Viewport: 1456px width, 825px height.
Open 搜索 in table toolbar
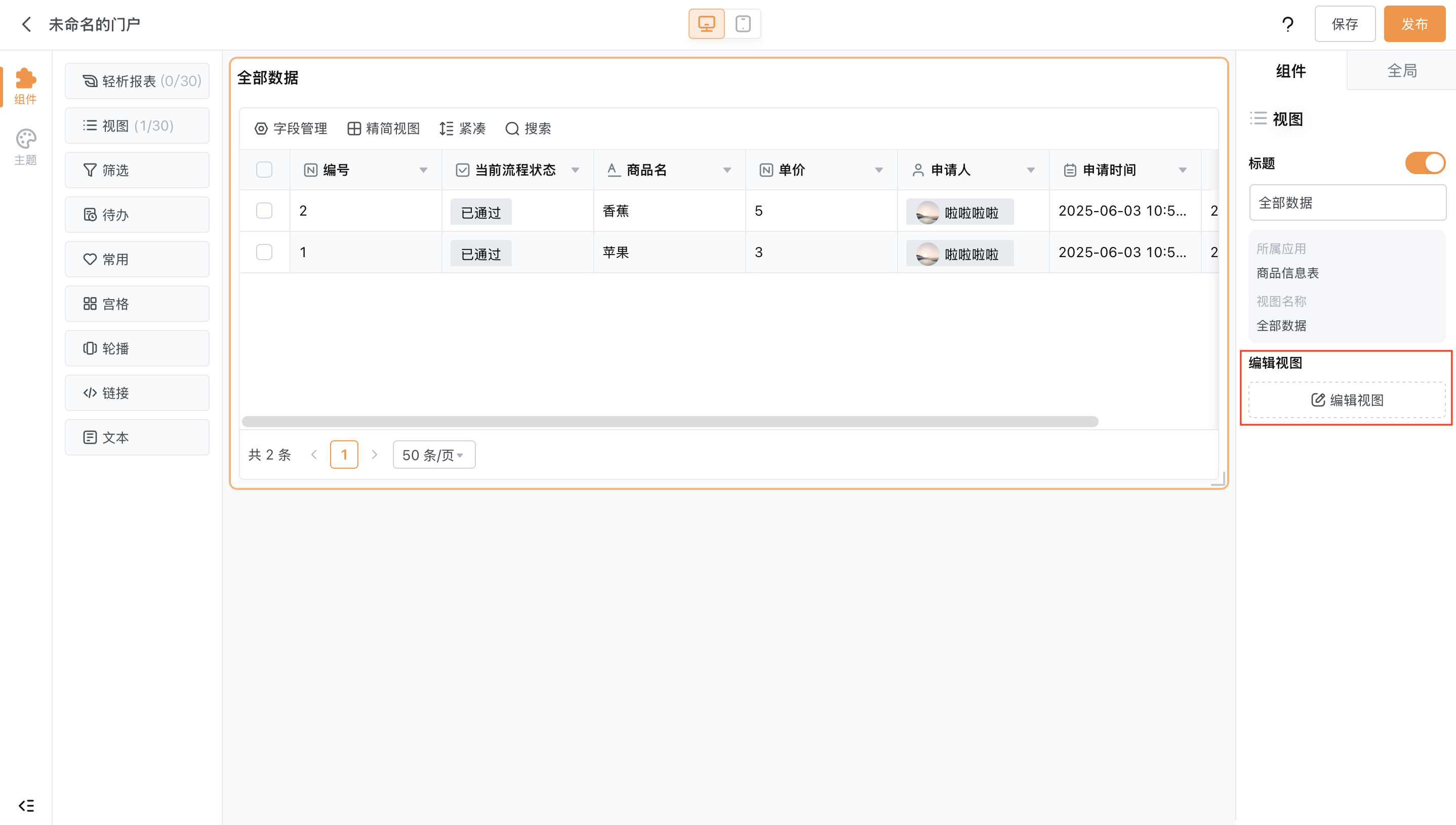[528, 129]
